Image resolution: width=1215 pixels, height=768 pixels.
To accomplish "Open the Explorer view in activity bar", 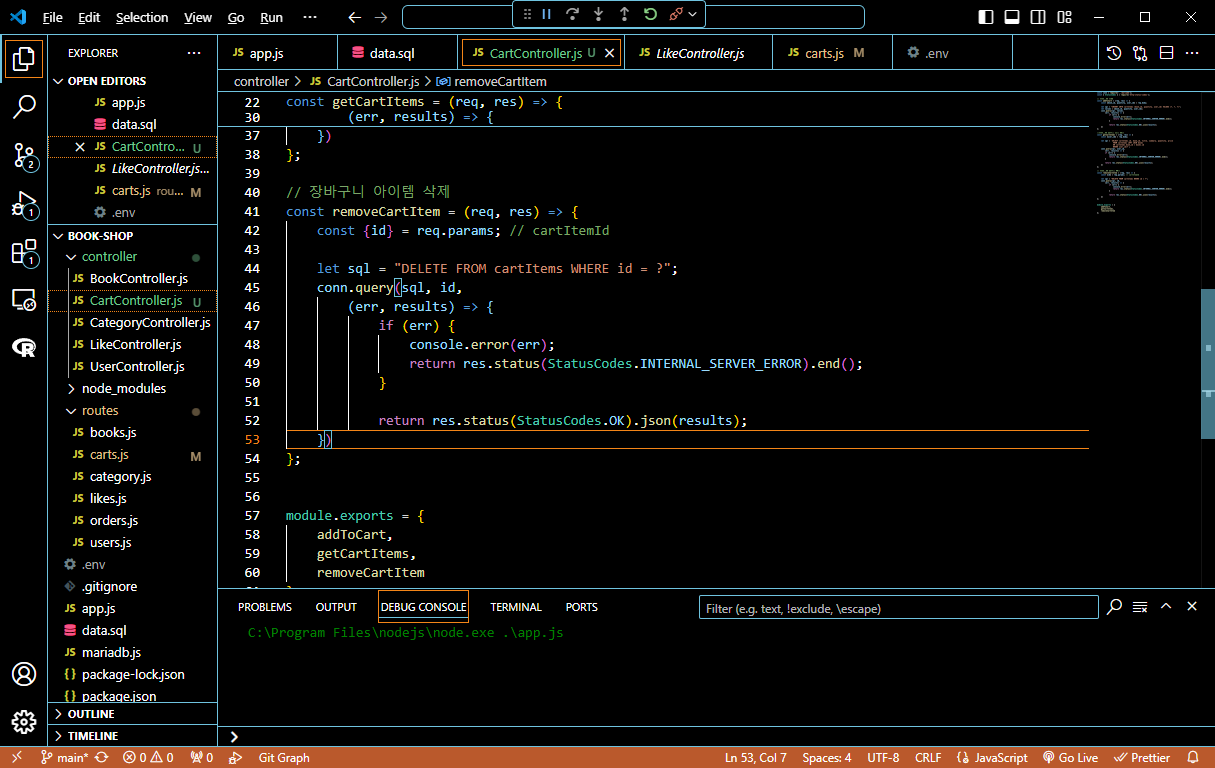I will 24,59.
